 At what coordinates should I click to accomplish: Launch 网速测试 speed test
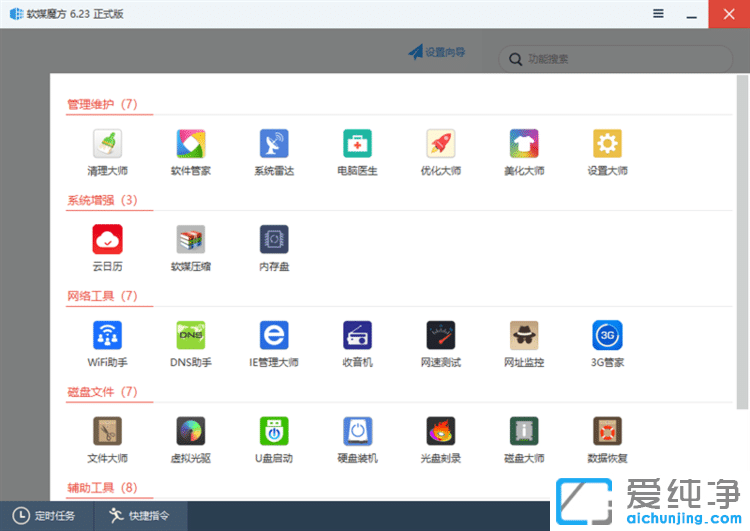pyautogui.click(x=441, y=335)
